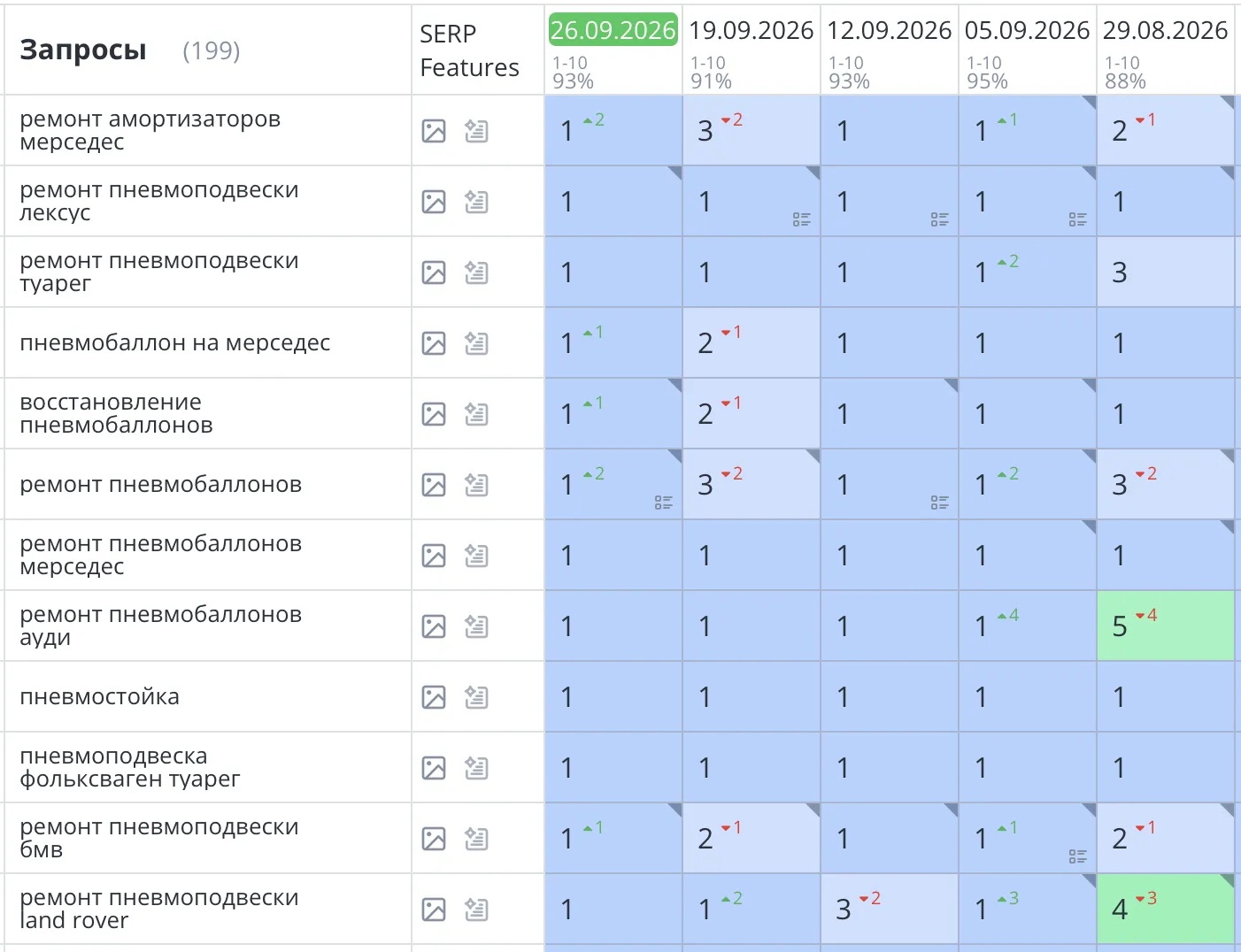Click the query 'ремонт пневмоподвески туарег'

pyautogui.click(x=159, y=272)
